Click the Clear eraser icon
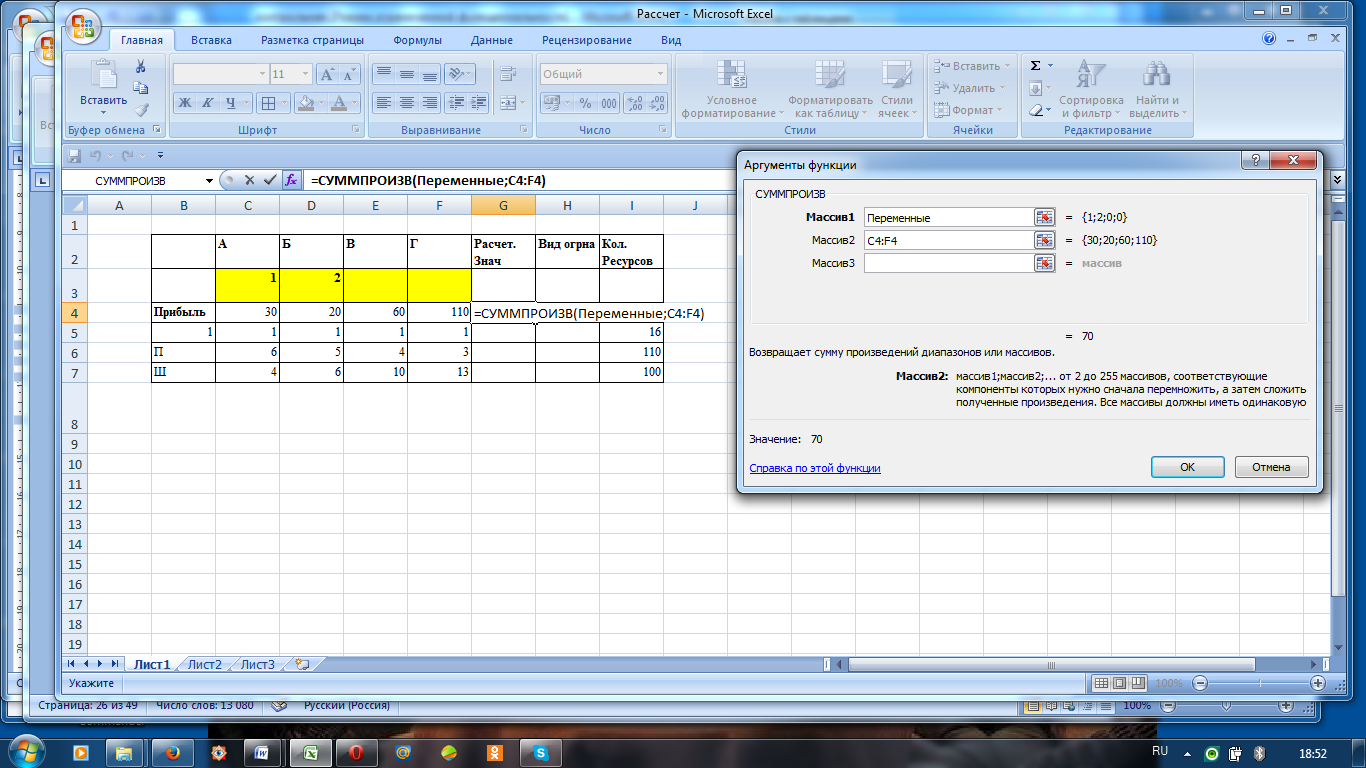 [1036, 110]
